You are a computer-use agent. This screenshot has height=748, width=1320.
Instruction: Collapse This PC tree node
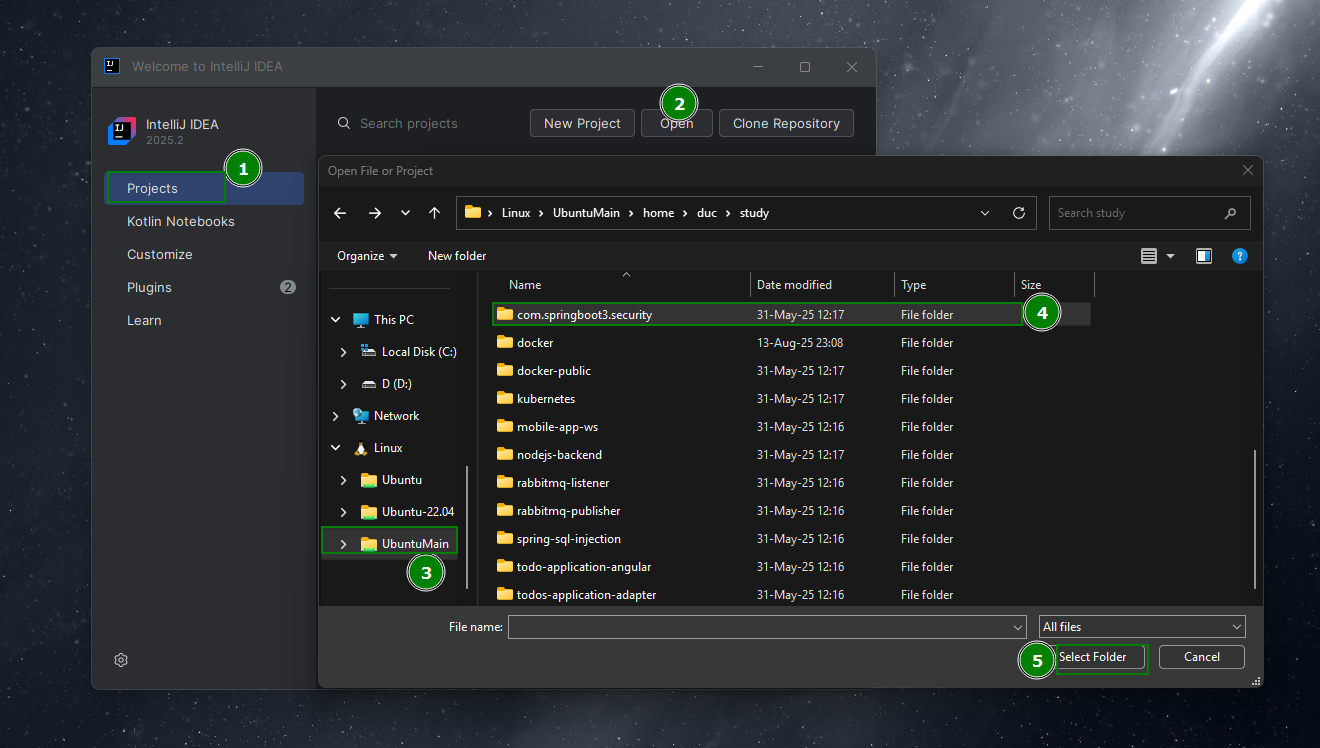point(336,320)
